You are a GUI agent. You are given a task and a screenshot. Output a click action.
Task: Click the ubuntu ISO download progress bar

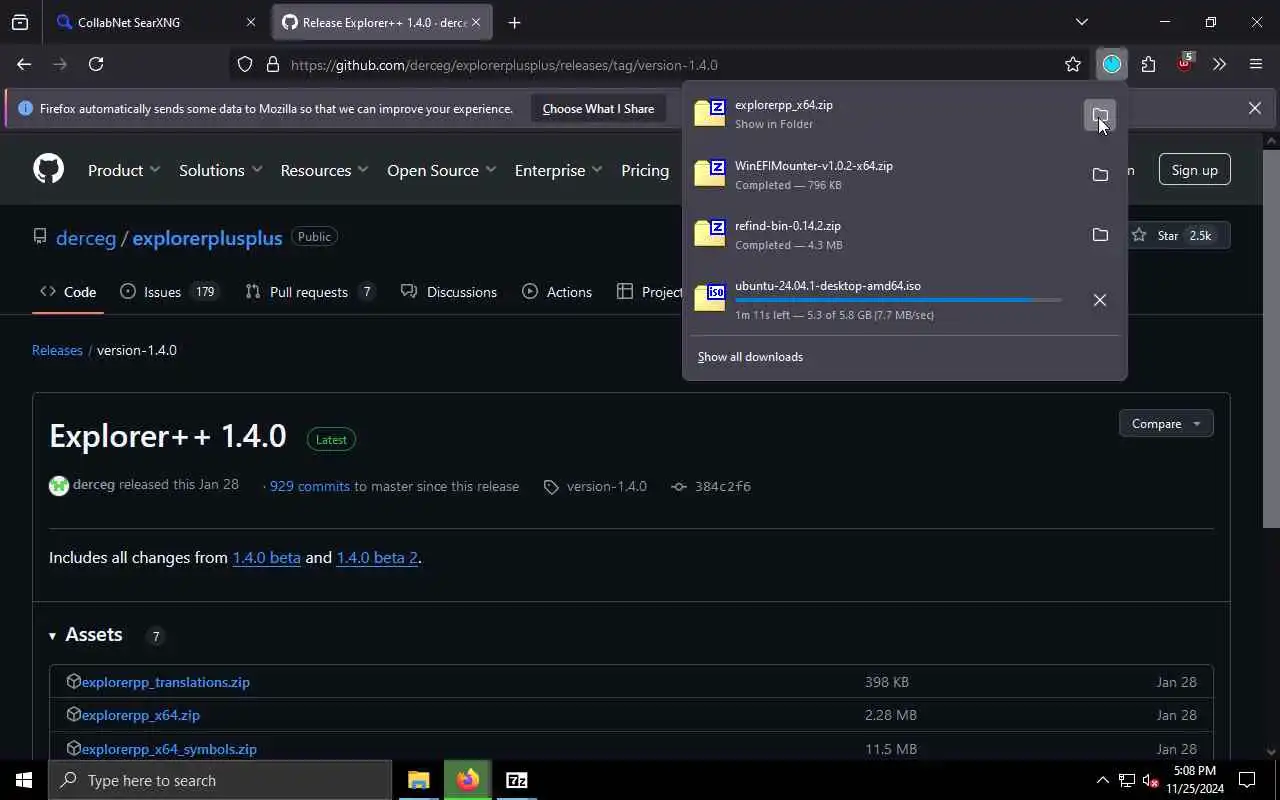coord(898,300)
